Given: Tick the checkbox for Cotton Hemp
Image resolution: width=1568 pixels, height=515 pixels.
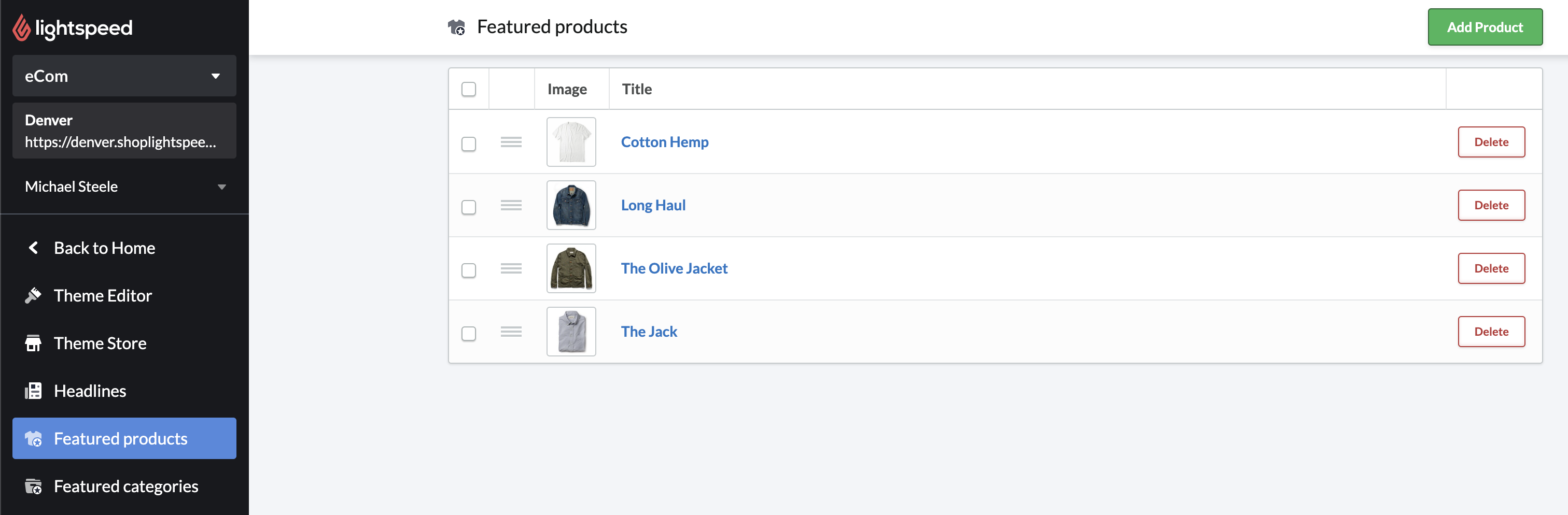Looking at the screenshot, I should [468, 144].
